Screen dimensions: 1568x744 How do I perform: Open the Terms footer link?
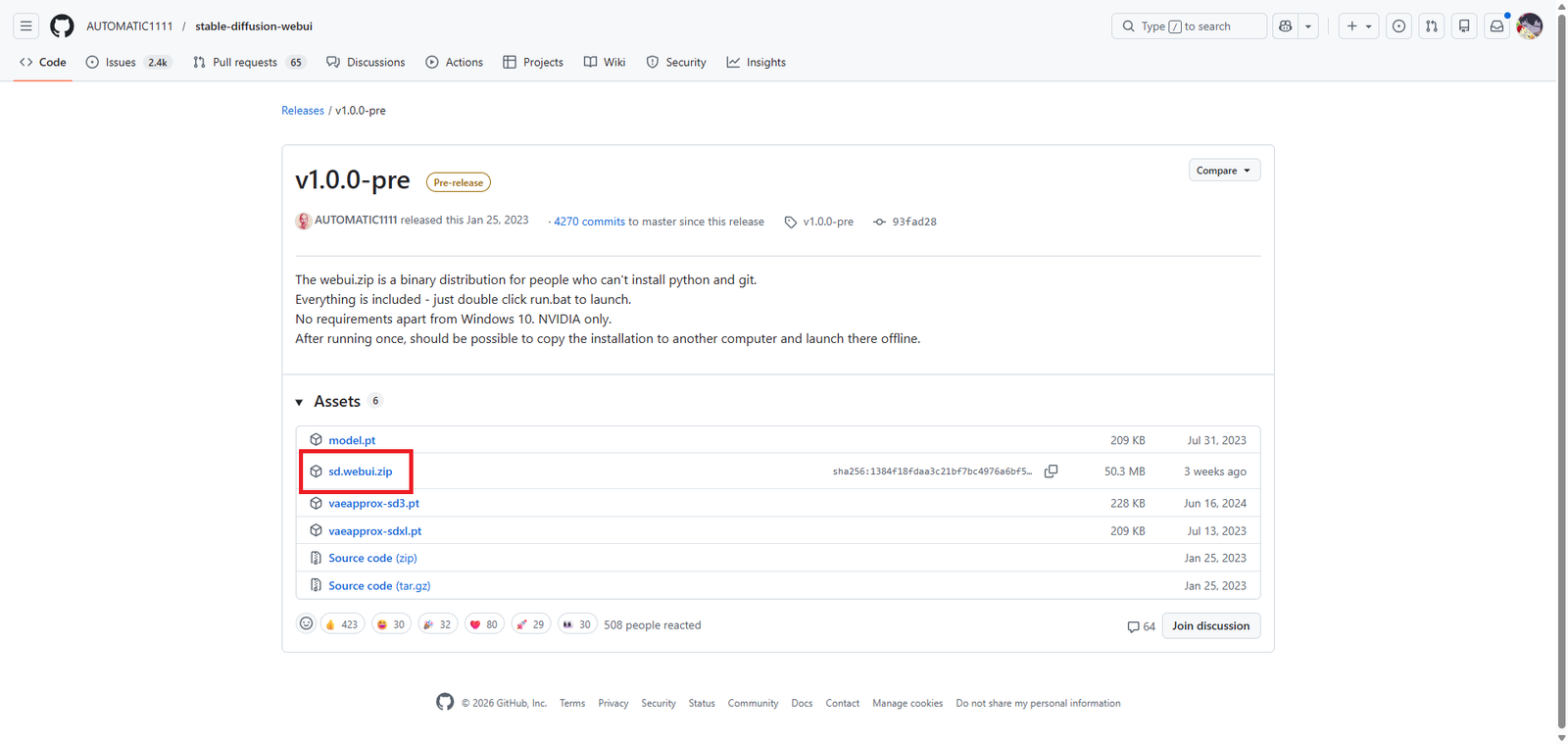tap(572, 703)
